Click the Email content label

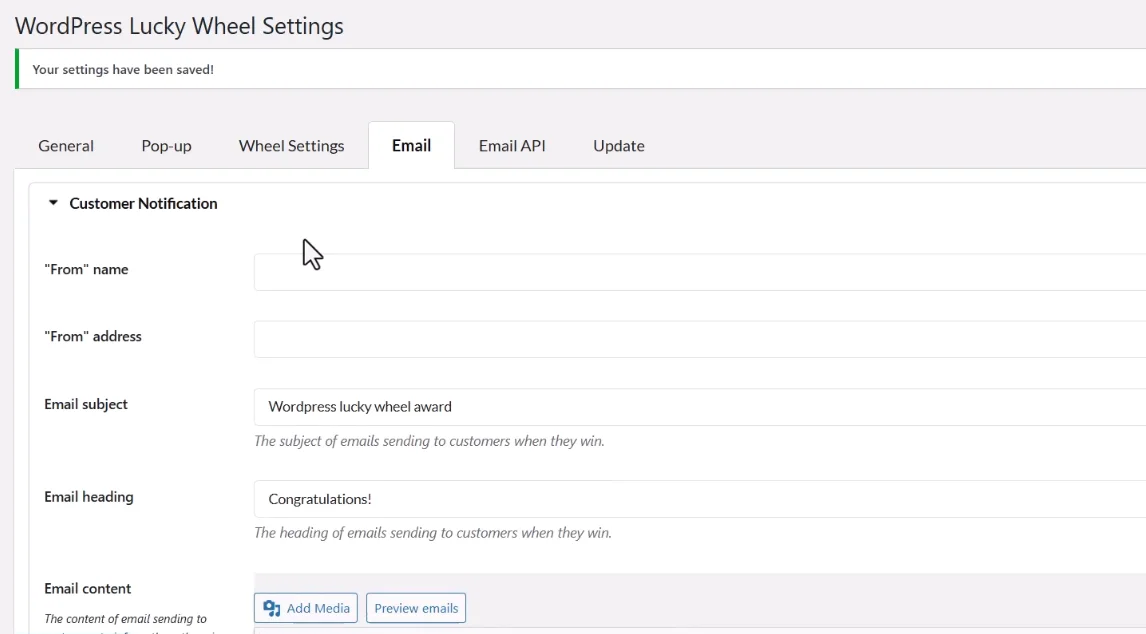[88, 589]
